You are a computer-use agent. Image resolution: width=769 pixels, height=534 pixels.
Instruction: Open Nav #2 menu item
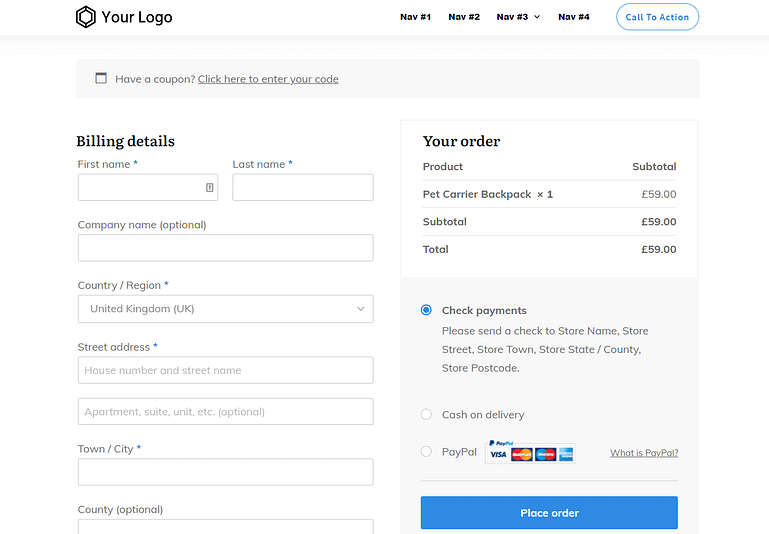(464, 17)
